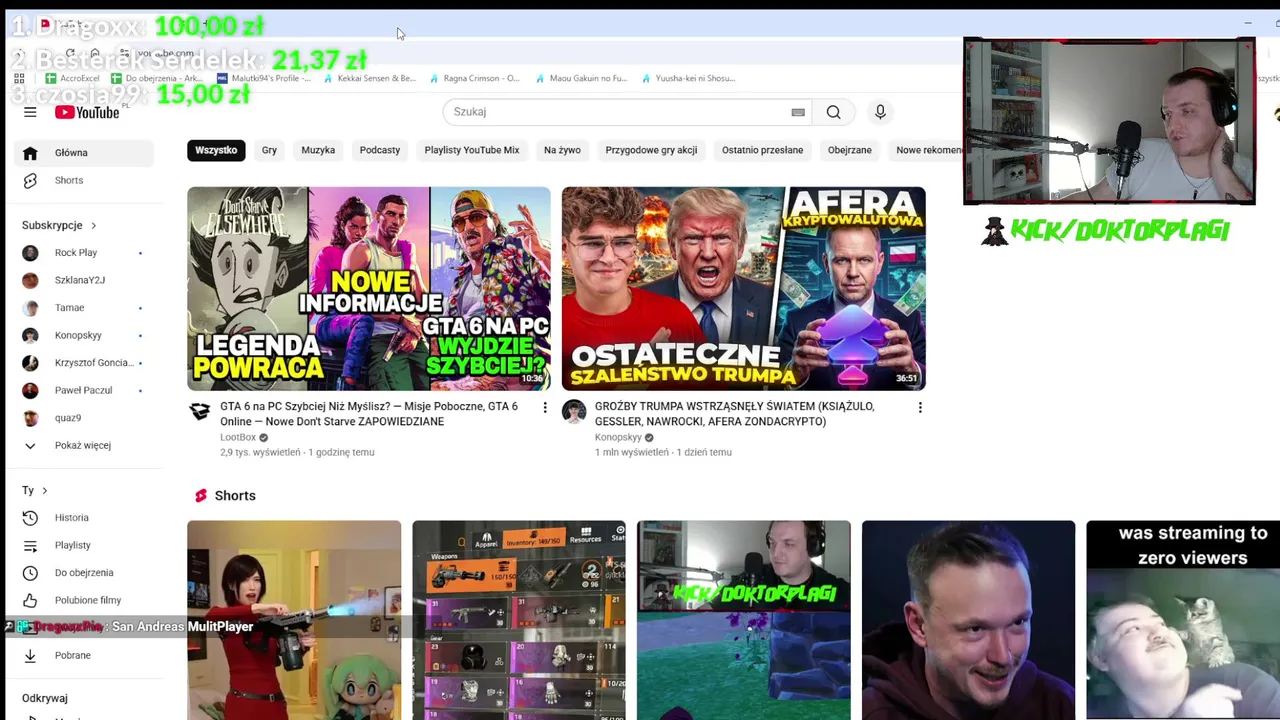1280x720 pixels.
Task: Open the Shorts sidebar link
Action: (84, 180)
